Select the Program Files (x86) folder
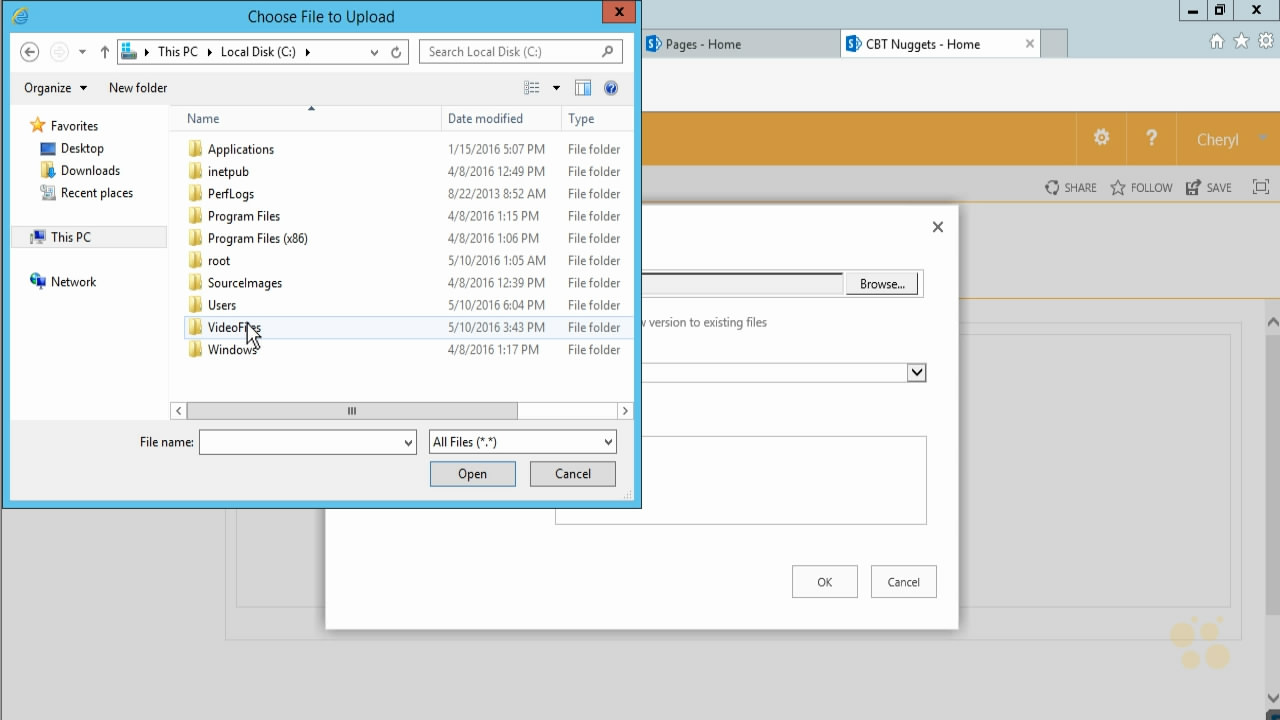This screenshot has height=720, width=1280. pos(258,238)
